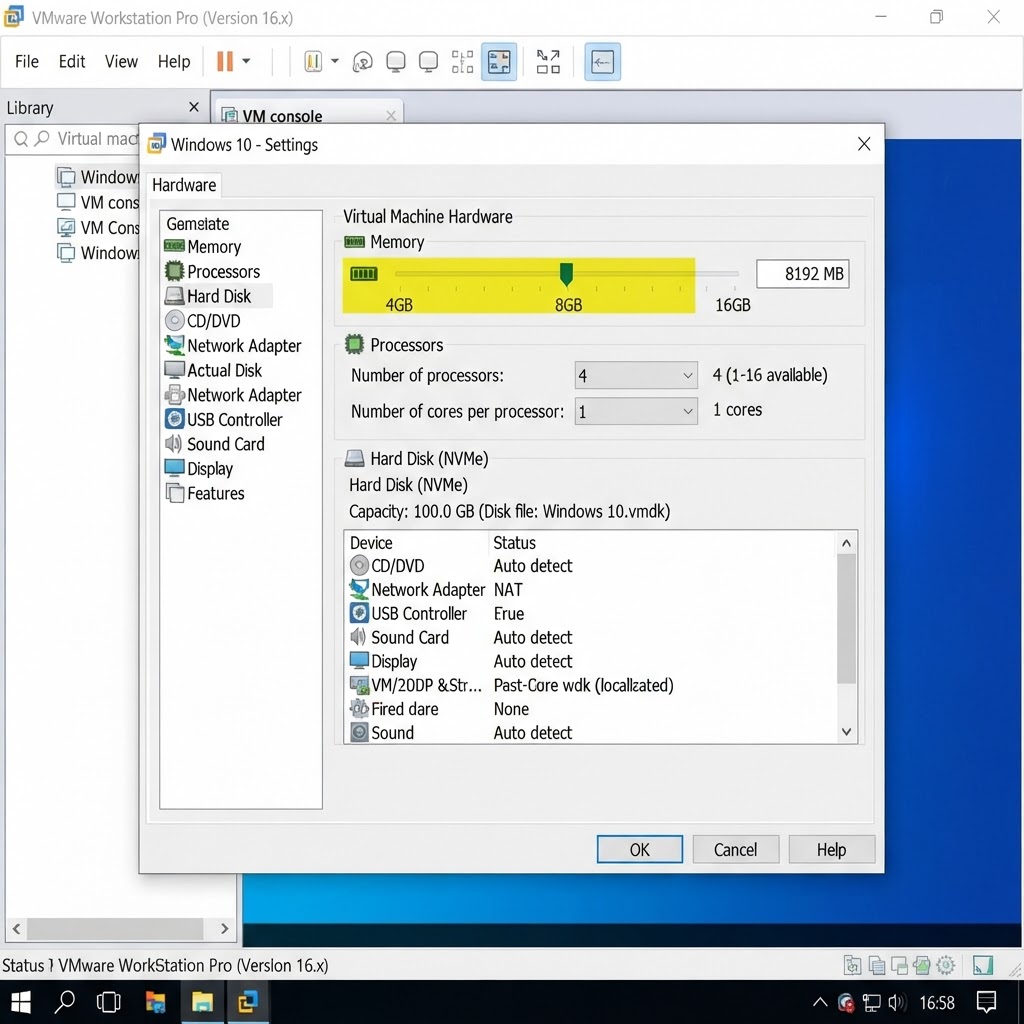Select USB Controller in the hardware list

coord(223,419)
